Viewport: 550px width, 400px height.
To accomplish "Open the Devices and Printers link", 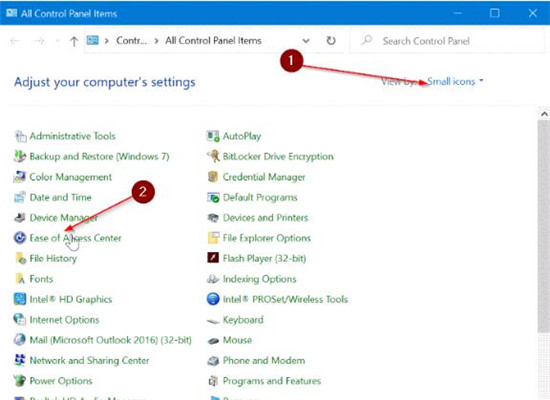I will point(266,218).
